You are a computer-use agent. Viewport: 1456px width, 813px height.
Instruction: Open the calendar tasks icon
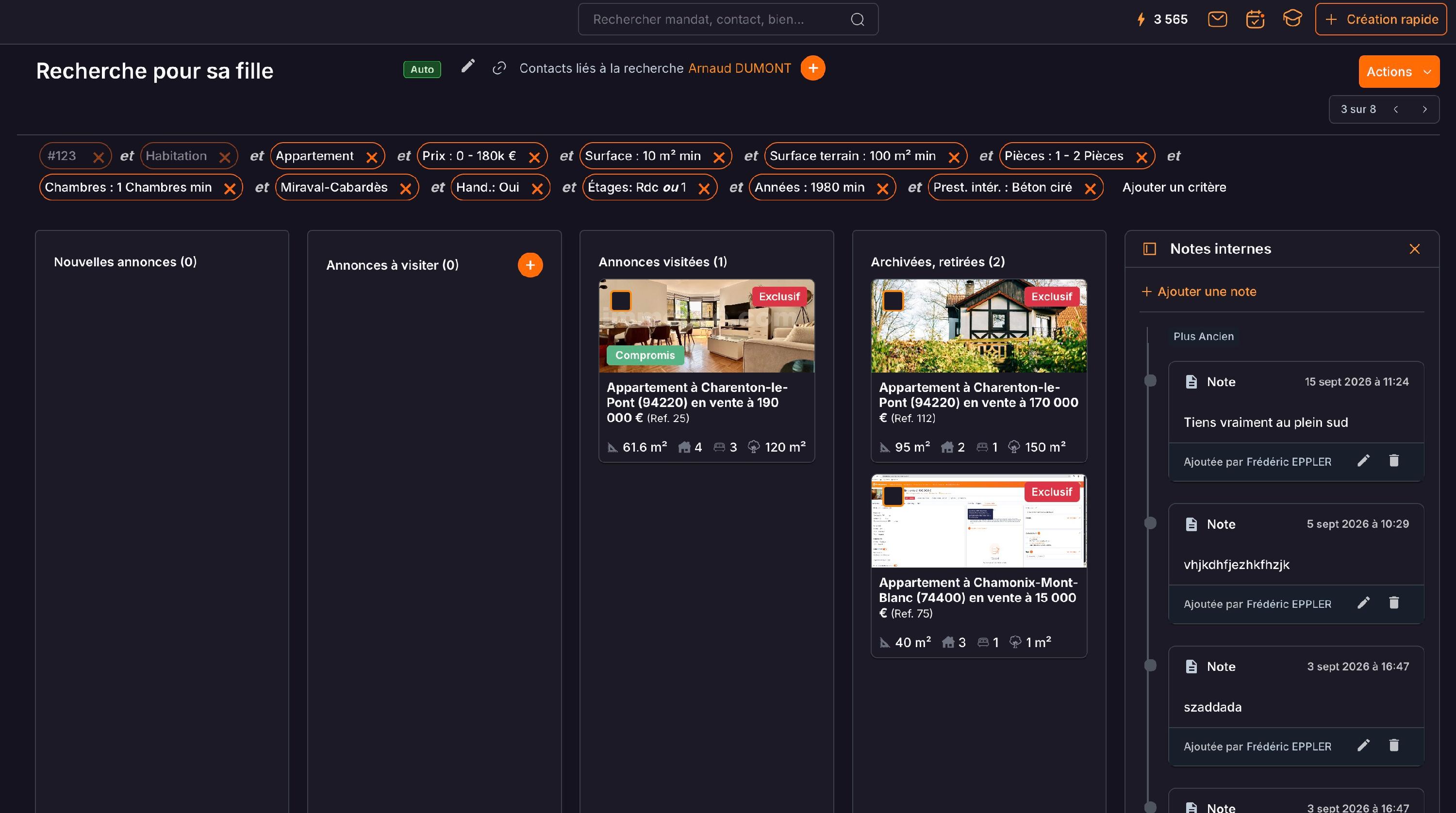point(1255,19)
